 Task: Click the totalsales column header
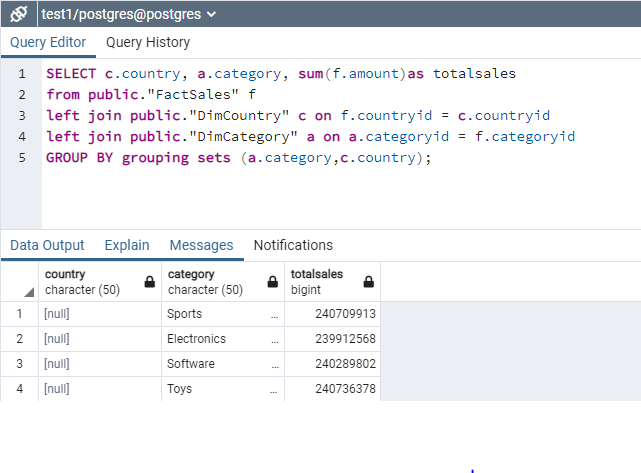coord(332,282)
